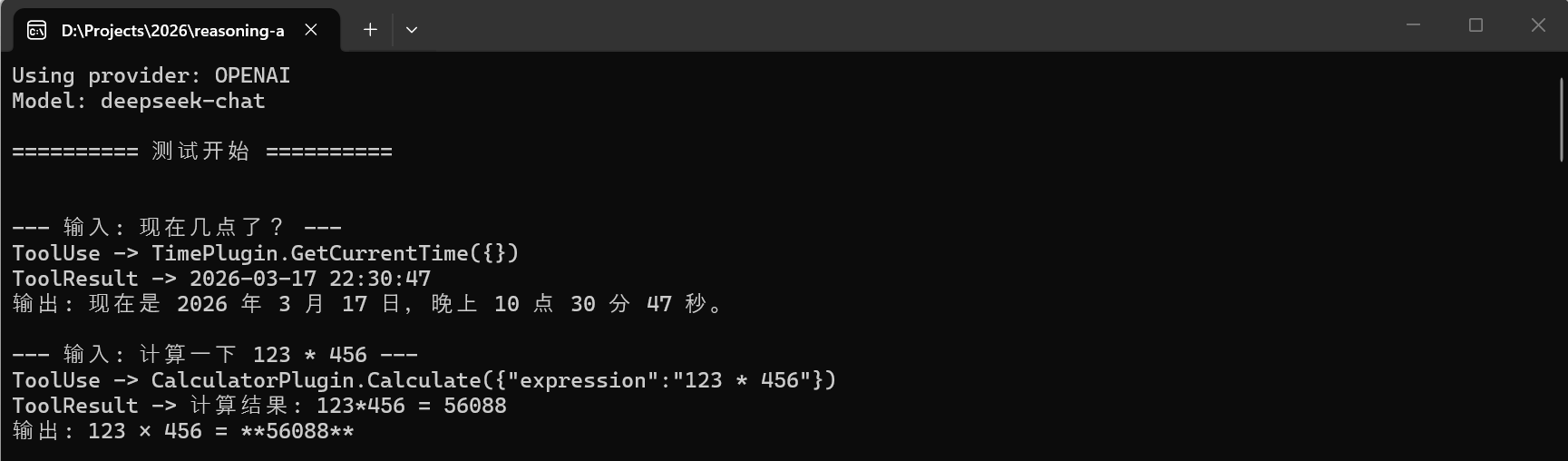Viewport: 1568px width, 461px height.
Task: Click the 2026-03-17 22:30:47 ToolResult line
Action: pos(221,279)
